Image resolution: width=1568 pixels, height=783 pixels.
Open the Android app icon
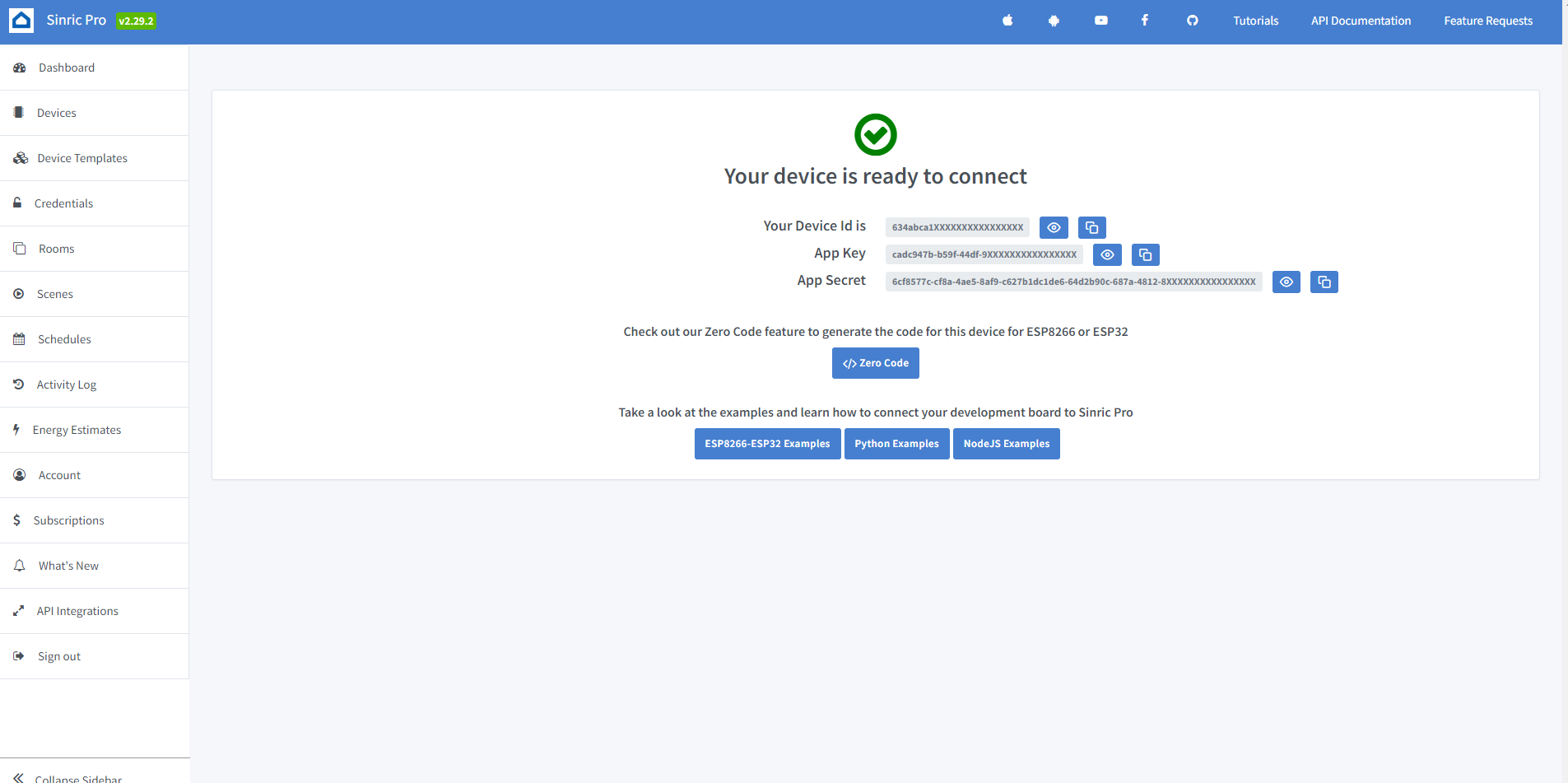(1054, 21)
